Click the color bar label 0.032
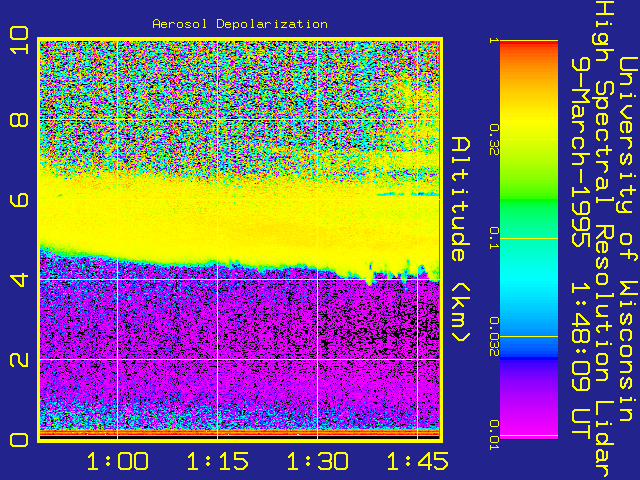 494,336
